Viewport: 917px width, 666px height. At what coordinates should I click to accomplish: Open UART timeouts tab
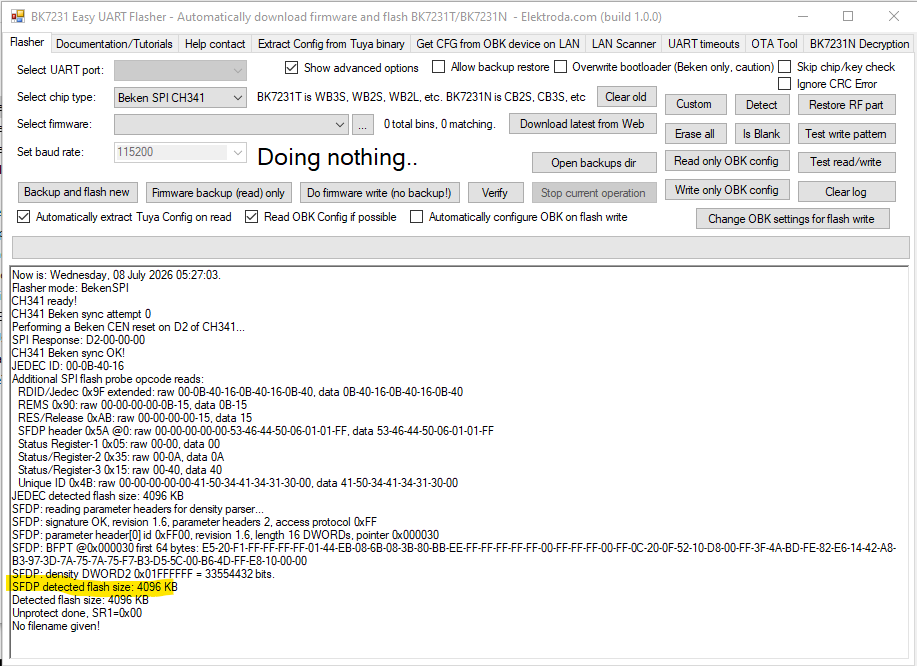704,44
